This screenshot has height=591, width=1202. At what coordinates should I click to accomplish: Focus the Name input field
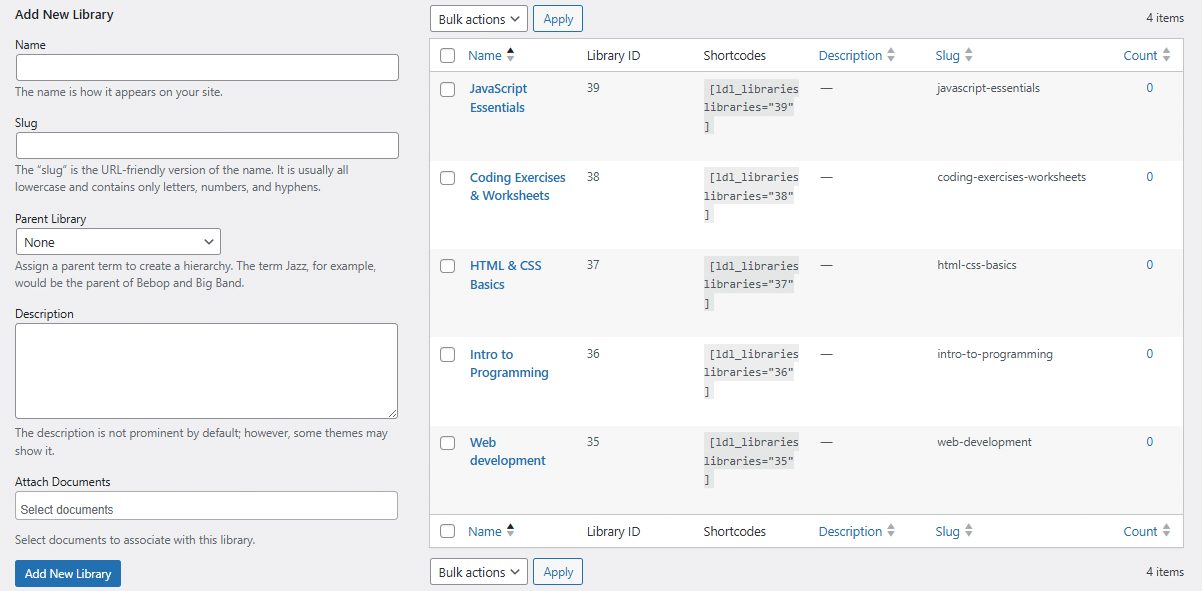207,68
